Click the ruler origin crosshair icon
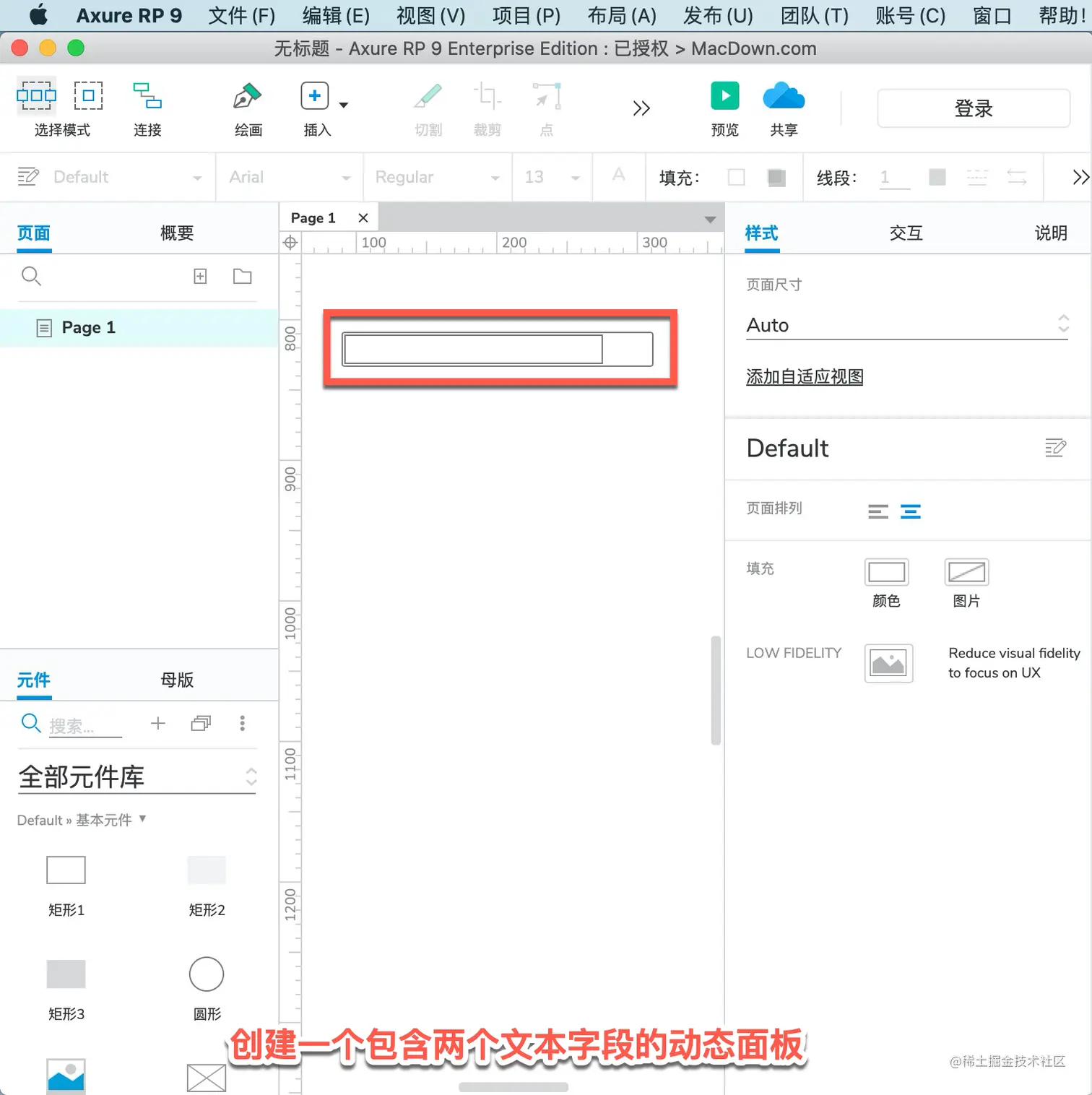Screen dimensions: 1092x1095 [290, 243]
